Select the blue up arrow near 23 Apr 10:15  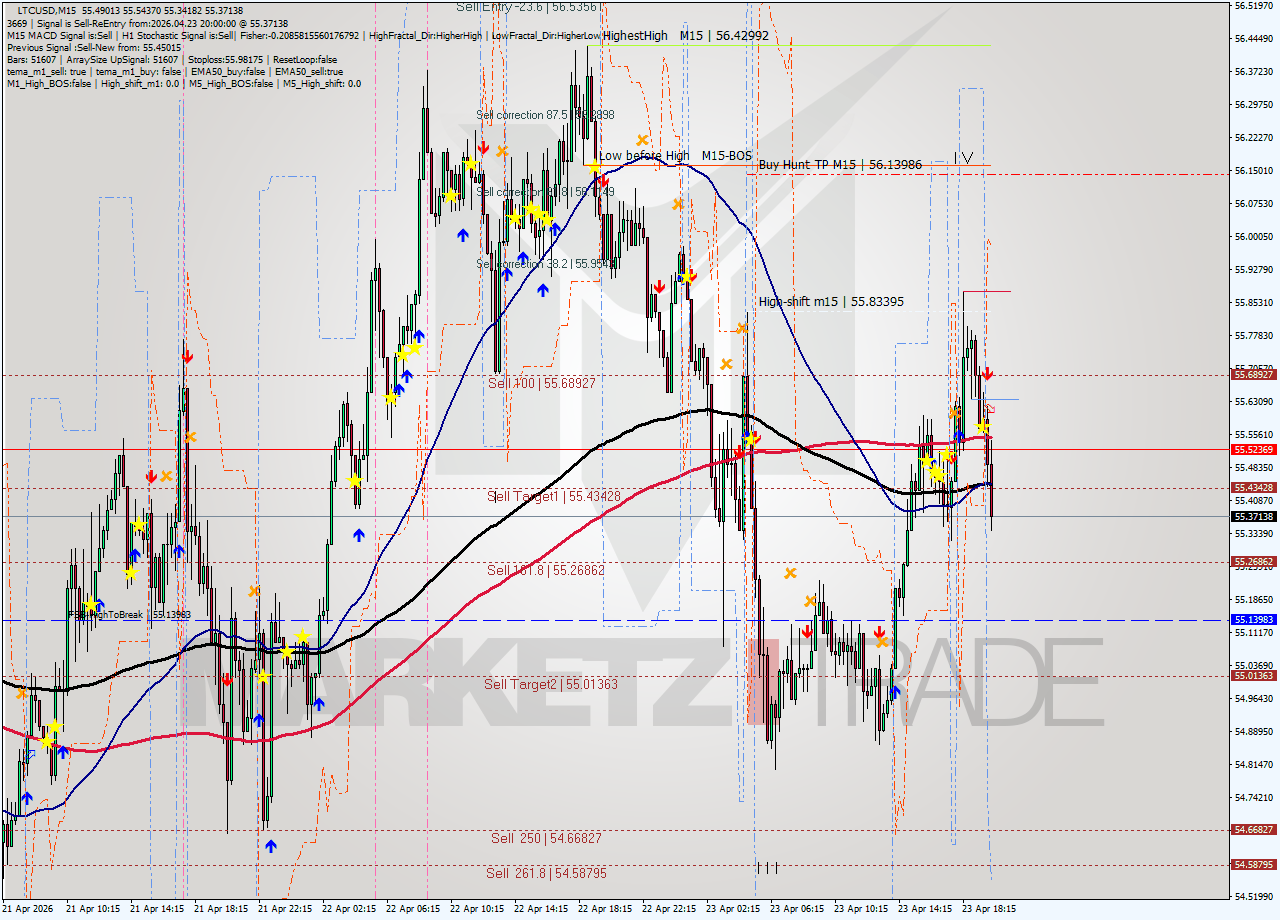(x=893, y=693)
